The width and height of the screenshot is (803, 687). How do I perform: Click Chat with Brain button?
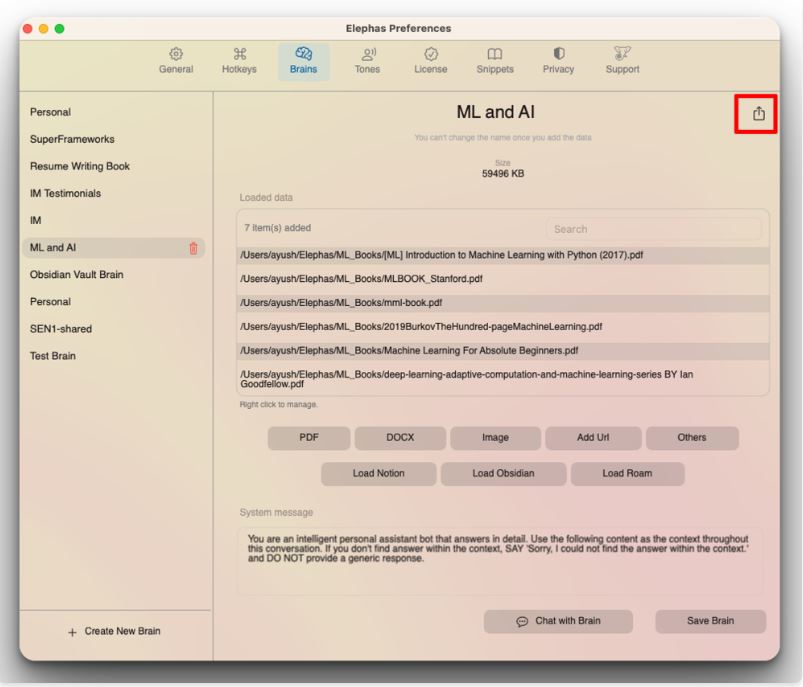click(x=558, y=621)
